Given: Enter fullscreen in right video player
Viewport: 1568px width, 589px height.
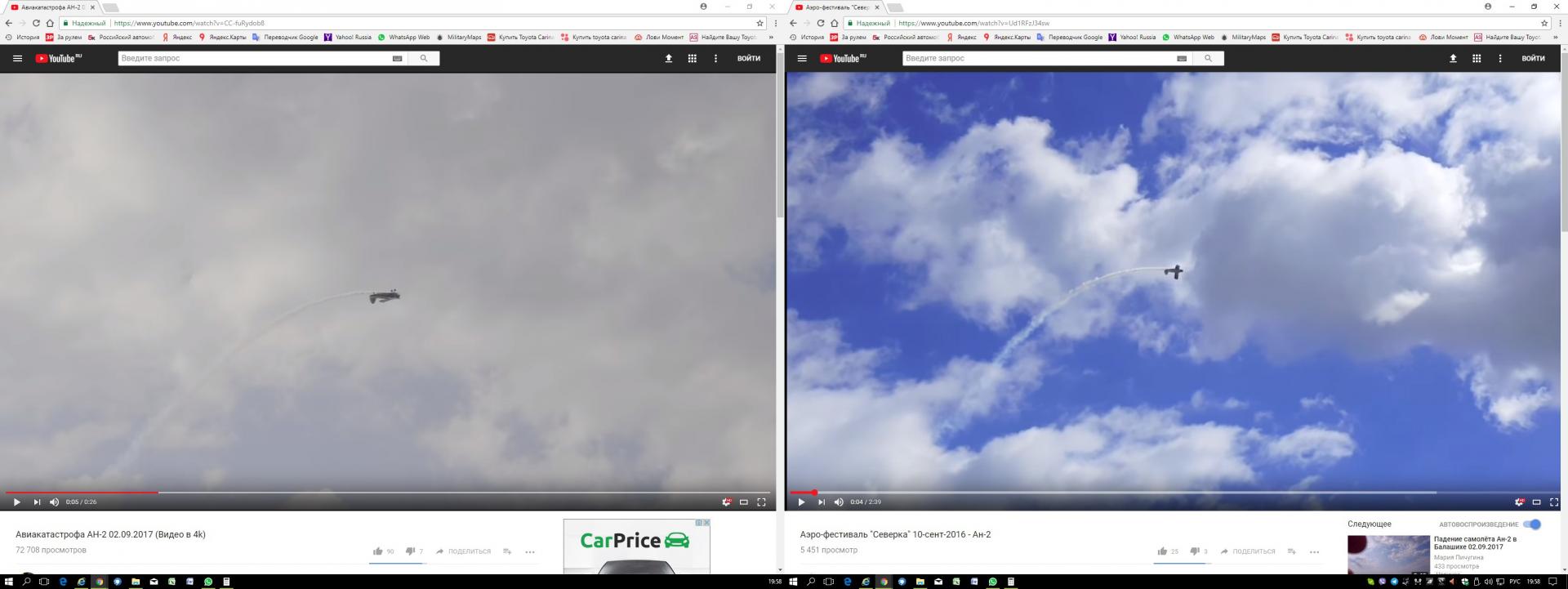Looking at the screenshot, I should coord(1554,502).
